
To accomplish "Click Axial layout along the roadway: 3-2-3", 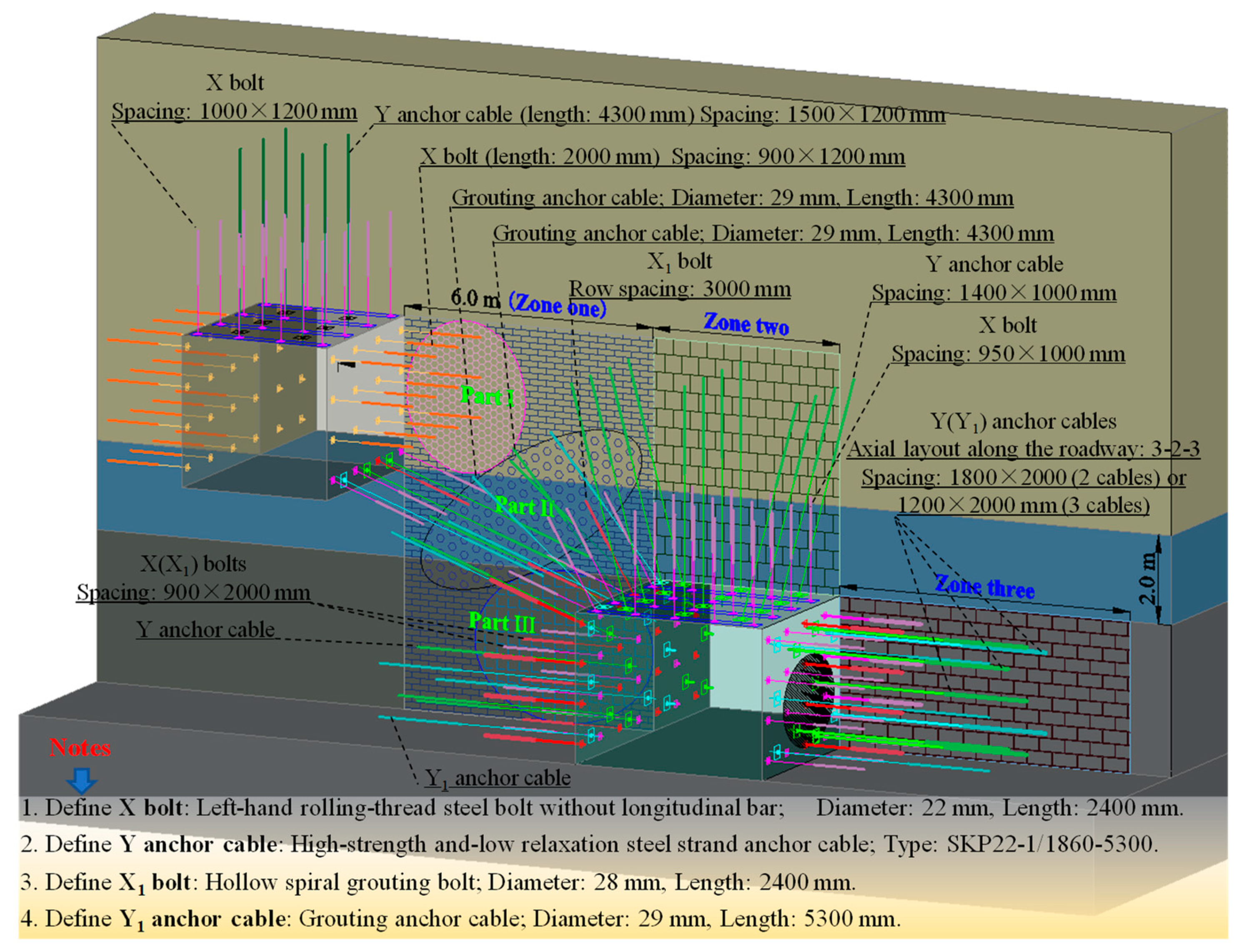I will pyautogui.click(x=1024, y=450).
